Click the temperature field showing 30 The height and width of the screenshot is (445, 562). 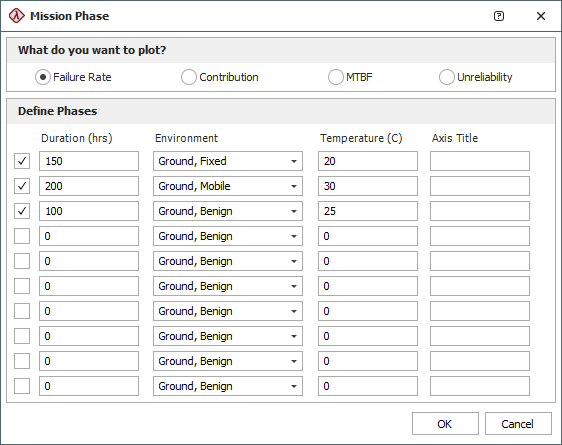tap(368, 186)
